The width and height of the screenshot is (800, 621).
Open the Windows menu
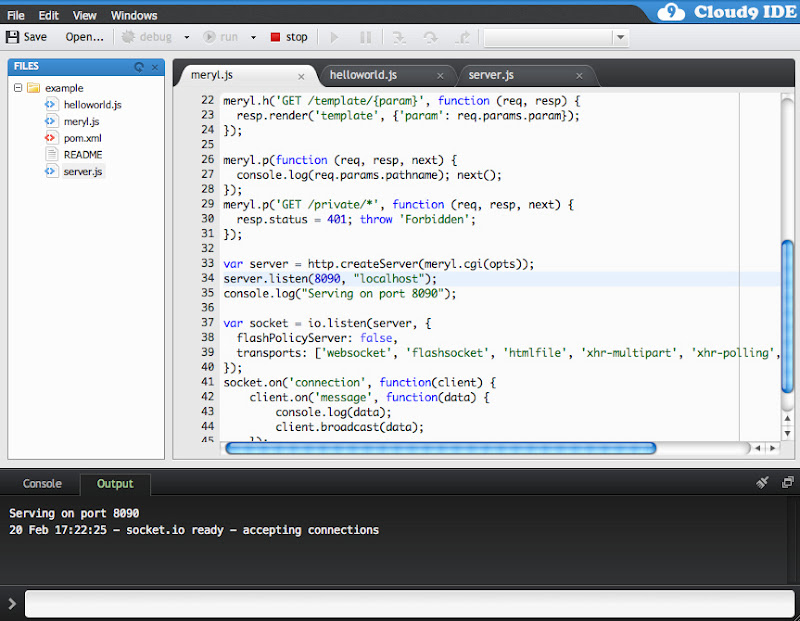134,16
